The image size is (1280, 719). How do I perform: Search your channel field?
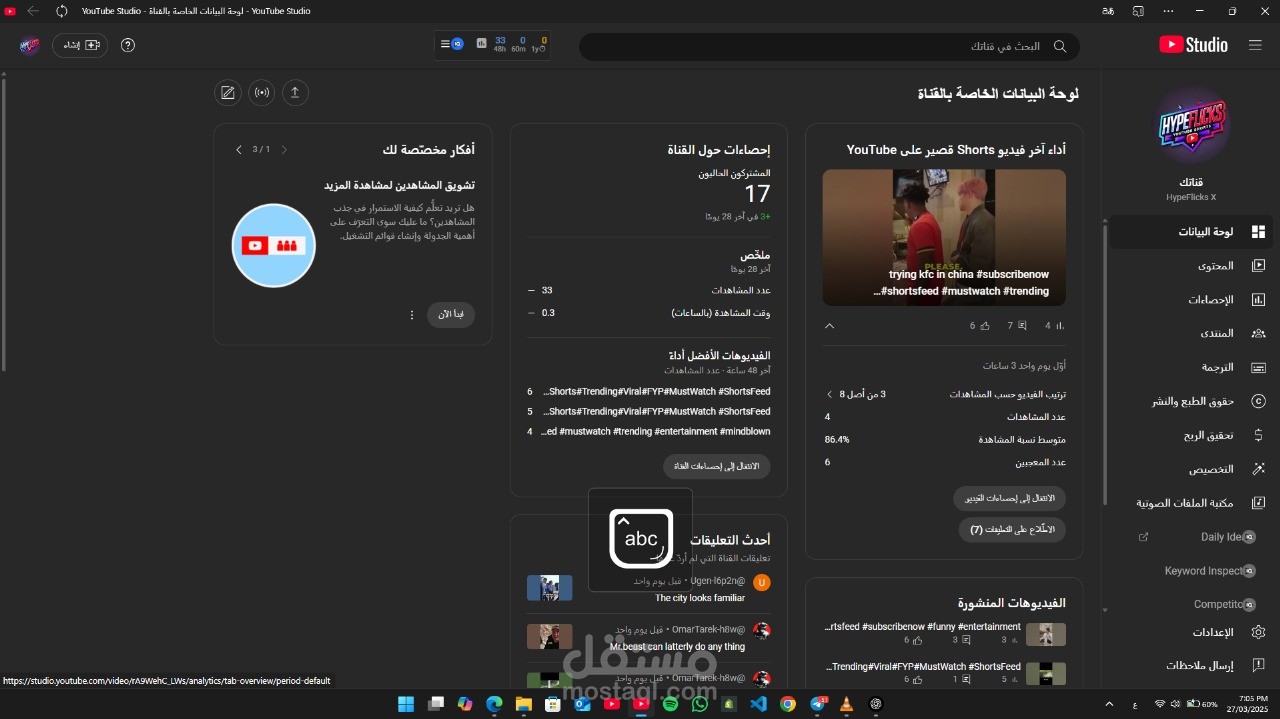(x=829, y=46)
